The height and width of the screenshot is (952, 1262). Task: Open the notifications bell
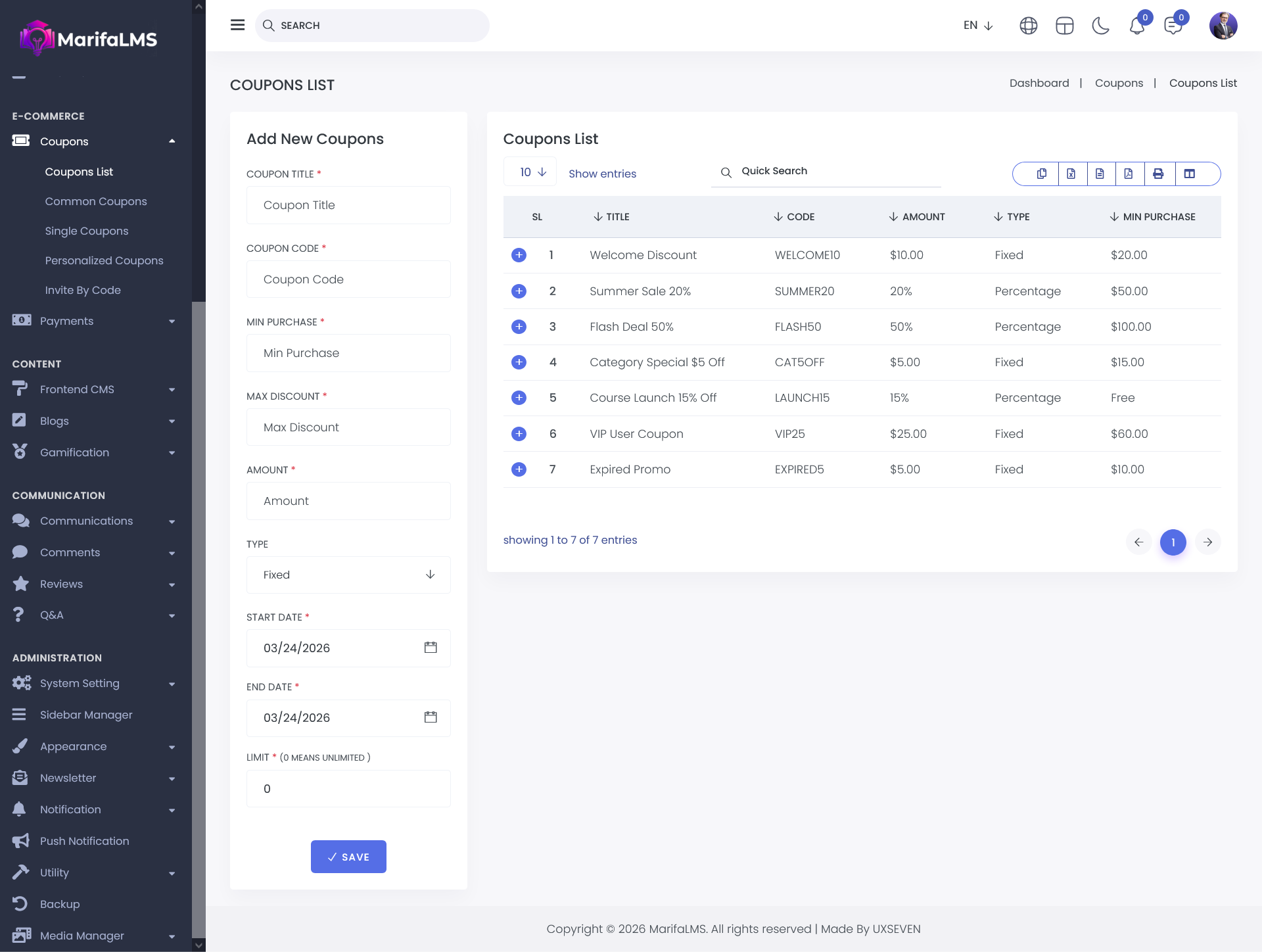point(1137,26)
